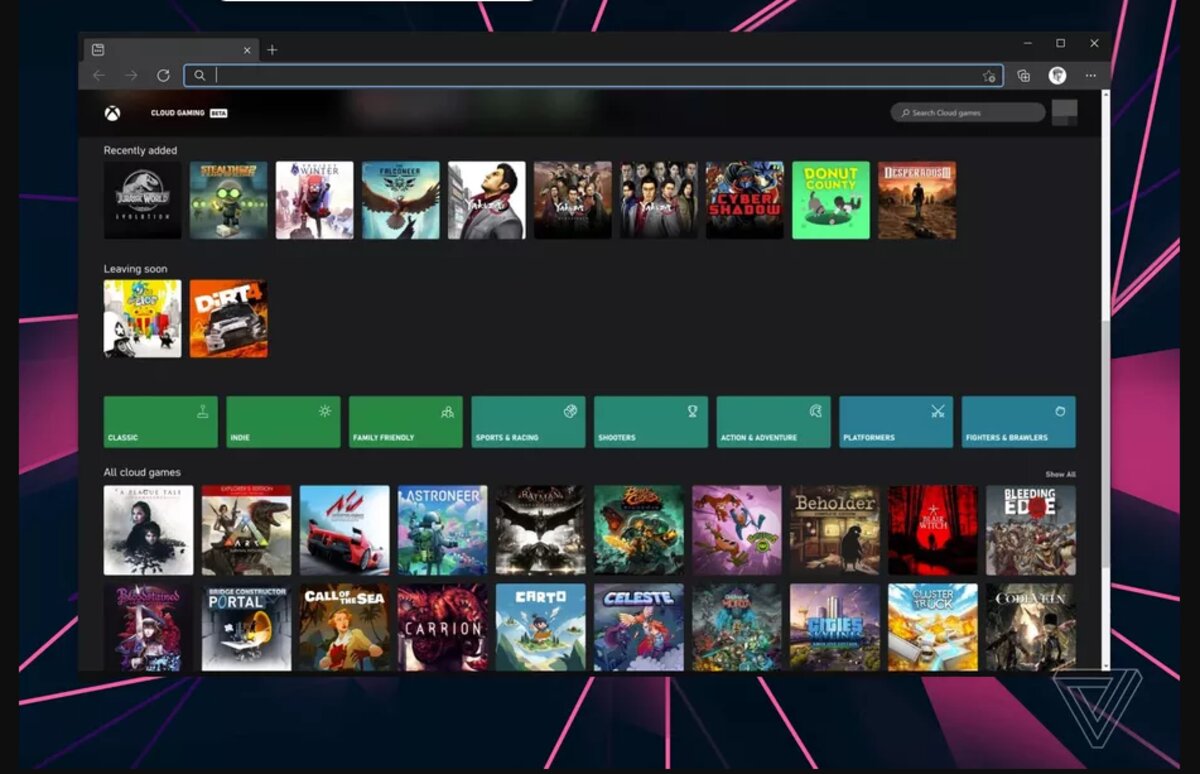Open the browser Collections icon
This screenshot has width=1200, height=774.
1023,76
